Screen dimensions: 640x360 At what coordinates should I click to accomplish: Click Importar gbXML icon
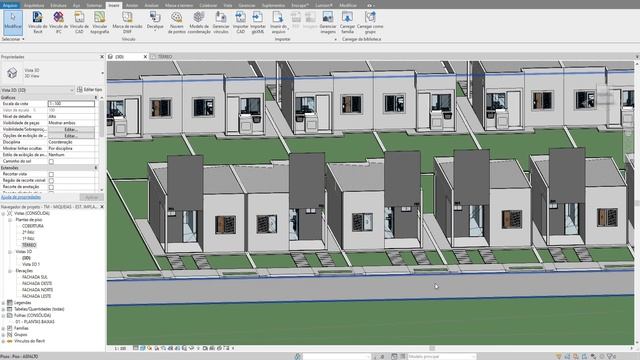click(x=258, y=18)
